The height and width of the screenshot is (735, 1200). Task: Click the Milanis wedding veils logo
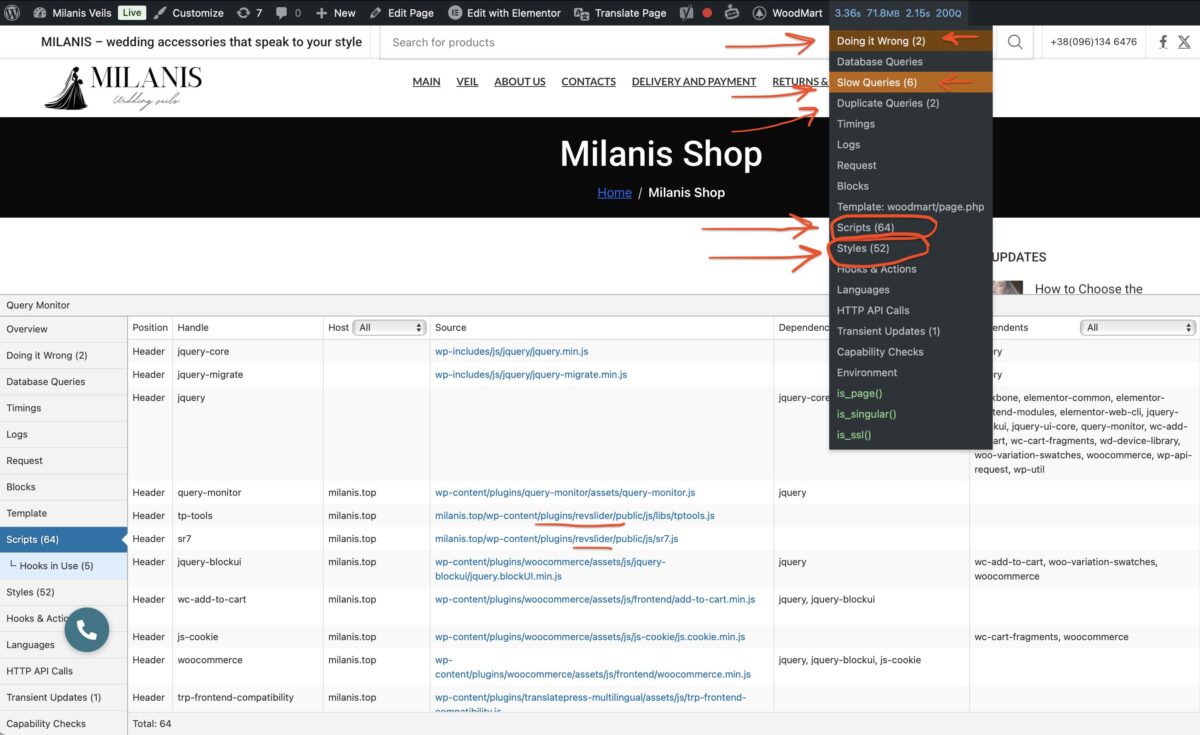[123, 87]
